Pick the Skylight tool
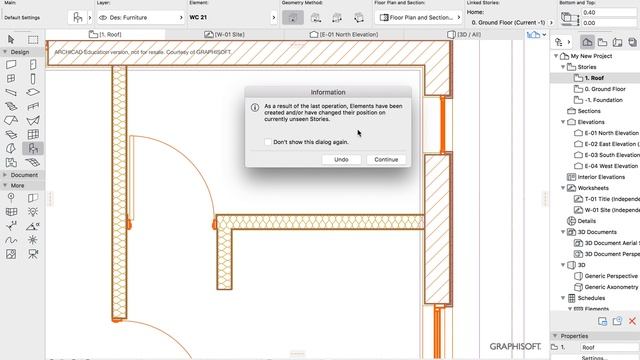The width and height of the screenshot is (640, 360). pyautogui.click(x=11, y=134)
